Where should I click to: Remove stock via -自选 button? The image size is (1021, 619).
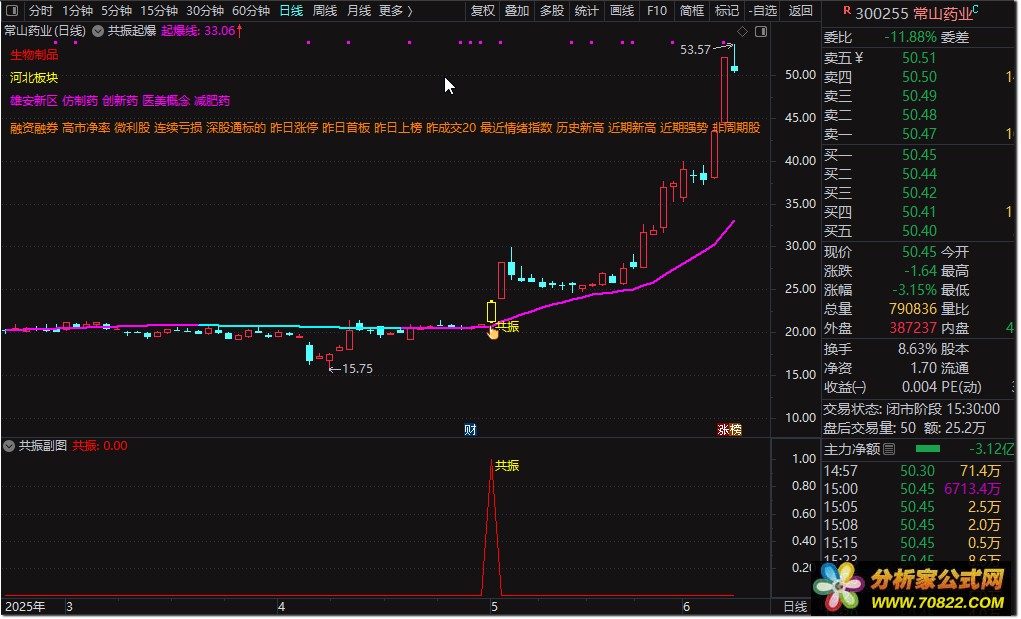pyautogui.click(x=763, y=10)
